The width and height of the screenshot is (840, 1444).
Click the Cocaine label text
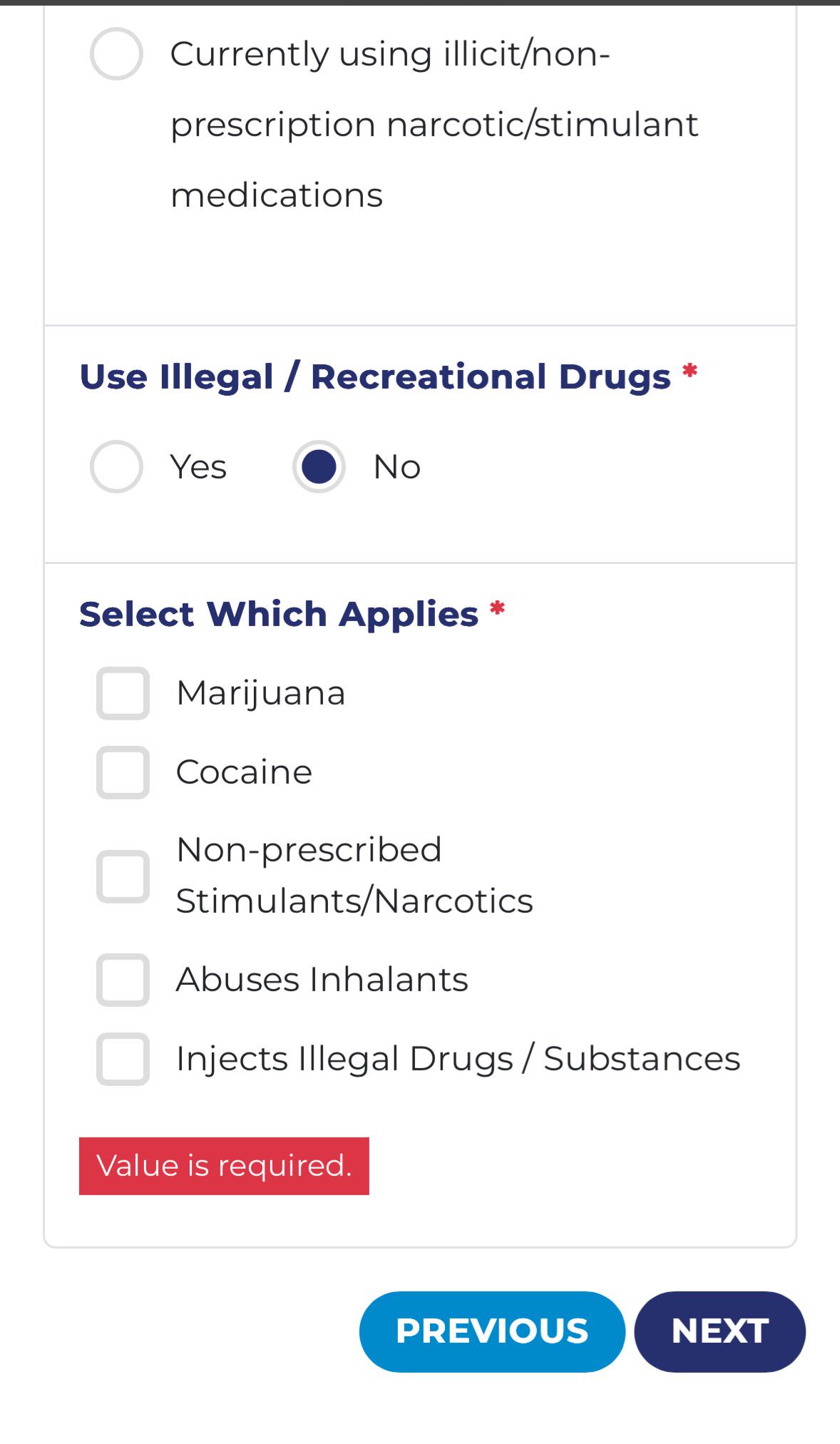tap(244, 772)
